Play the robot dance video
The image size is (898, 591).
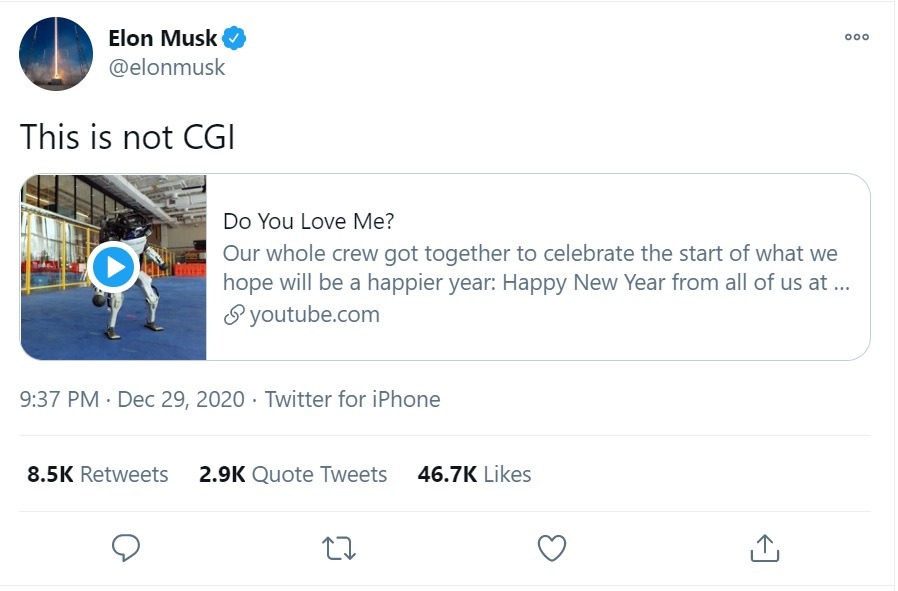(113, 267)
